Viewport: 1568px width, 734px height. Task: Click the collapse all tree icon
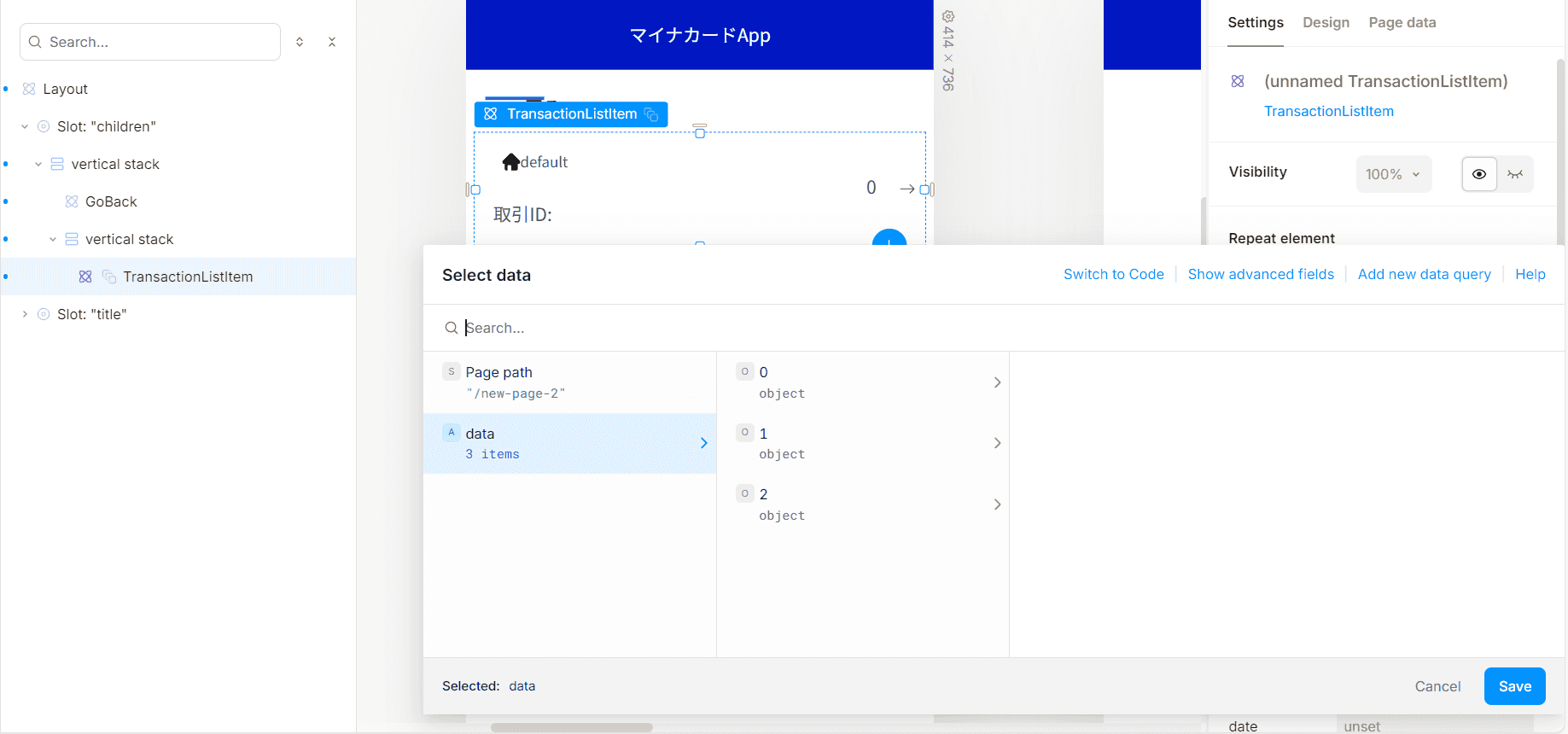(x=332, y=42)
